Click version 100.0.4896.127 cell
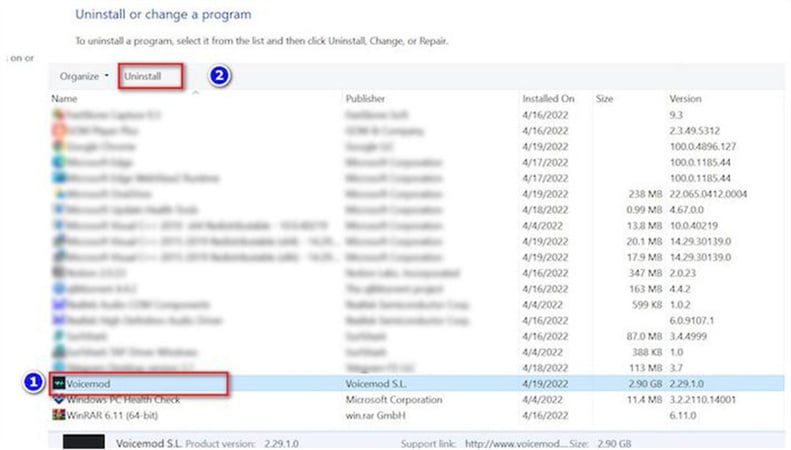The image size is (791, 450). (x=703, y=146)
